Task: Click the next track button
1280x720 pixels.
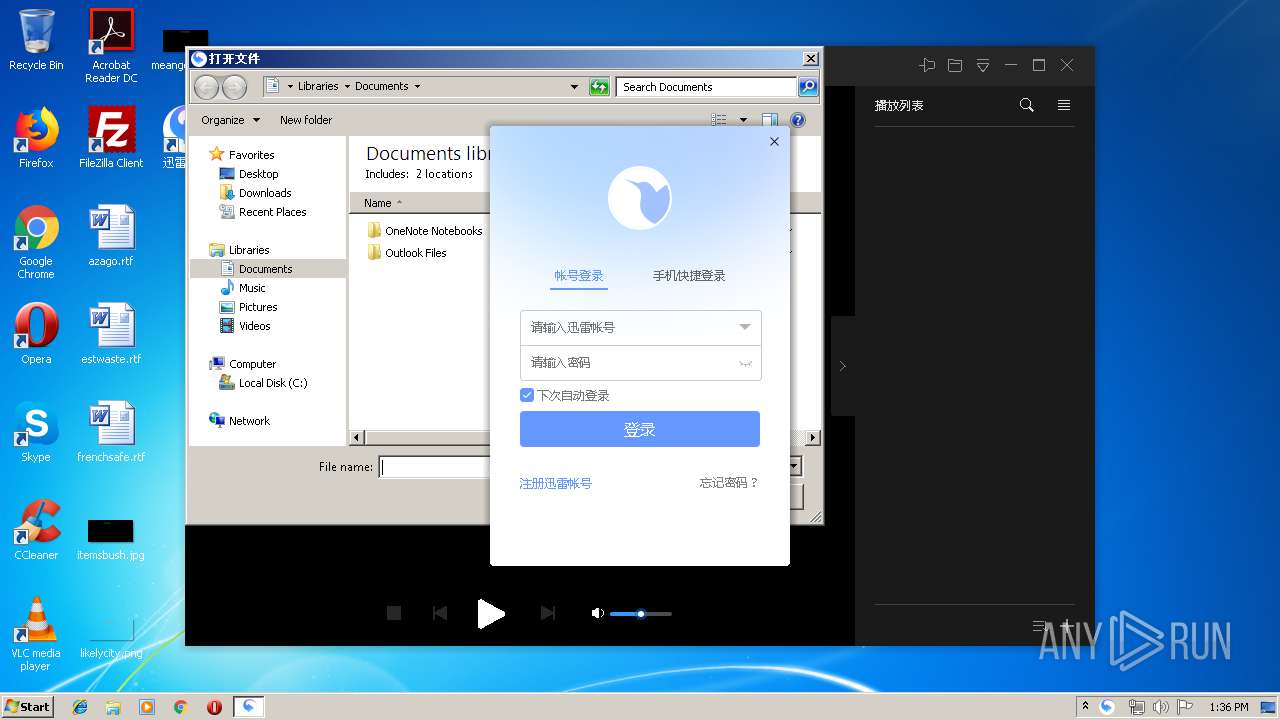Action: pos(547,613)
